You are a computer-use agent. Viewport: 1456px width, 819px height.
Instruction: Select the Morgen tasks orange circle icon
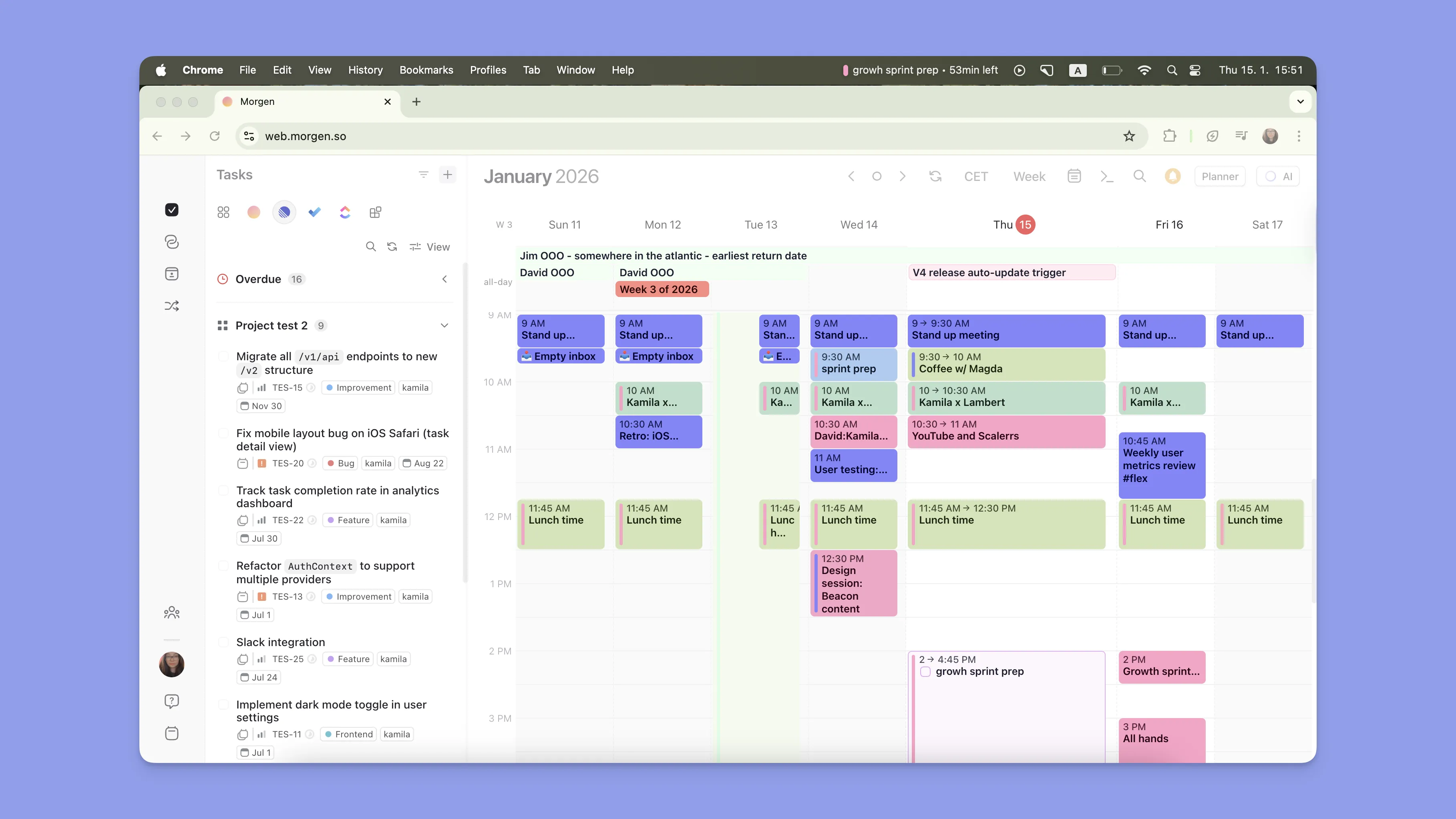tap(254, 213)
